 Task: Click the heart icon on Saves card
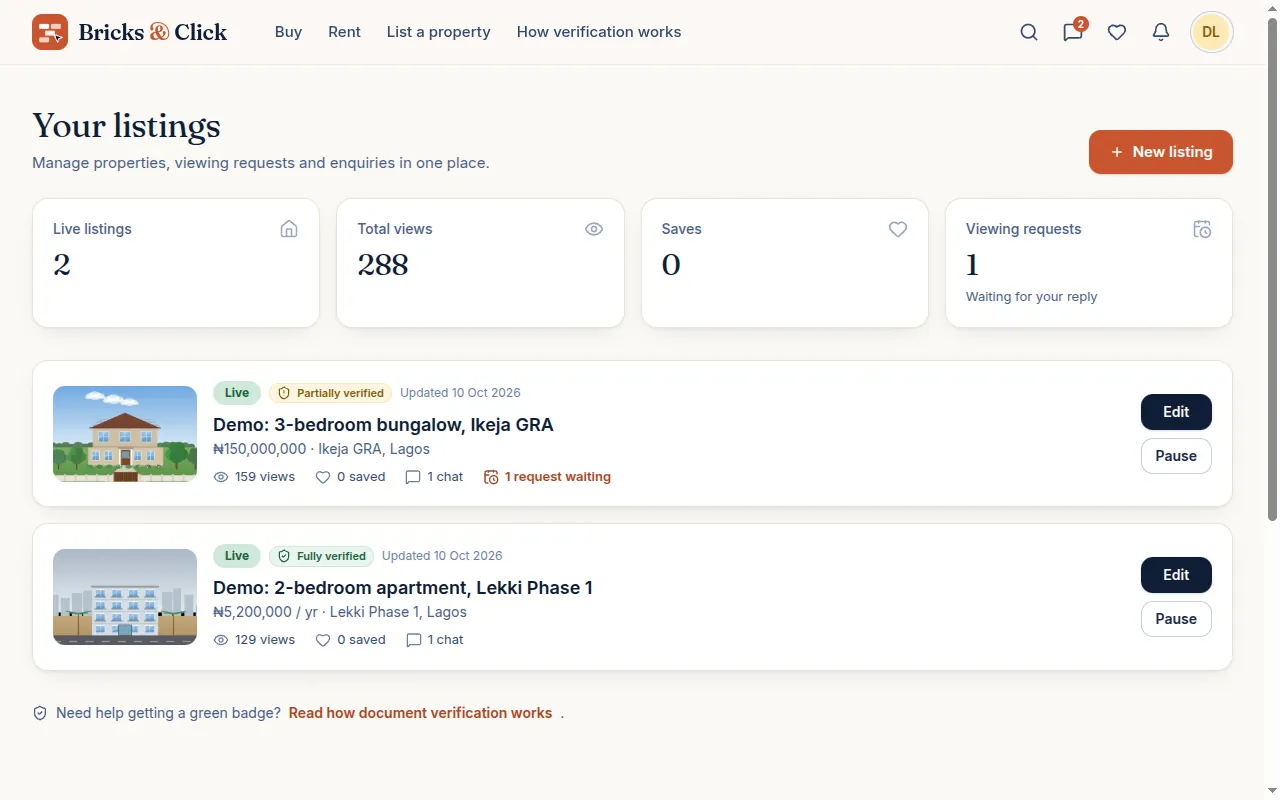point(898,229)
